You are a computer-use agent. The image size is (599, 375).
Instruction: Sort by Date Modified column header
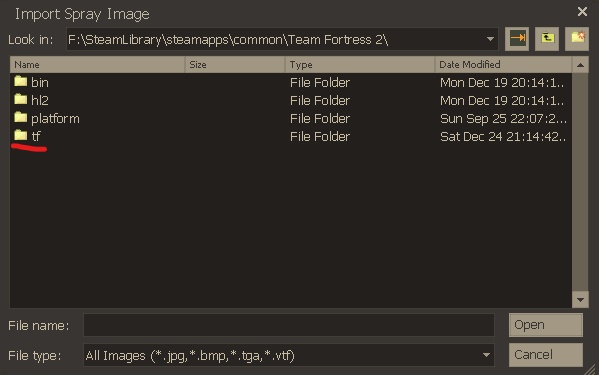pyautogui.click(x=503, y=65)
